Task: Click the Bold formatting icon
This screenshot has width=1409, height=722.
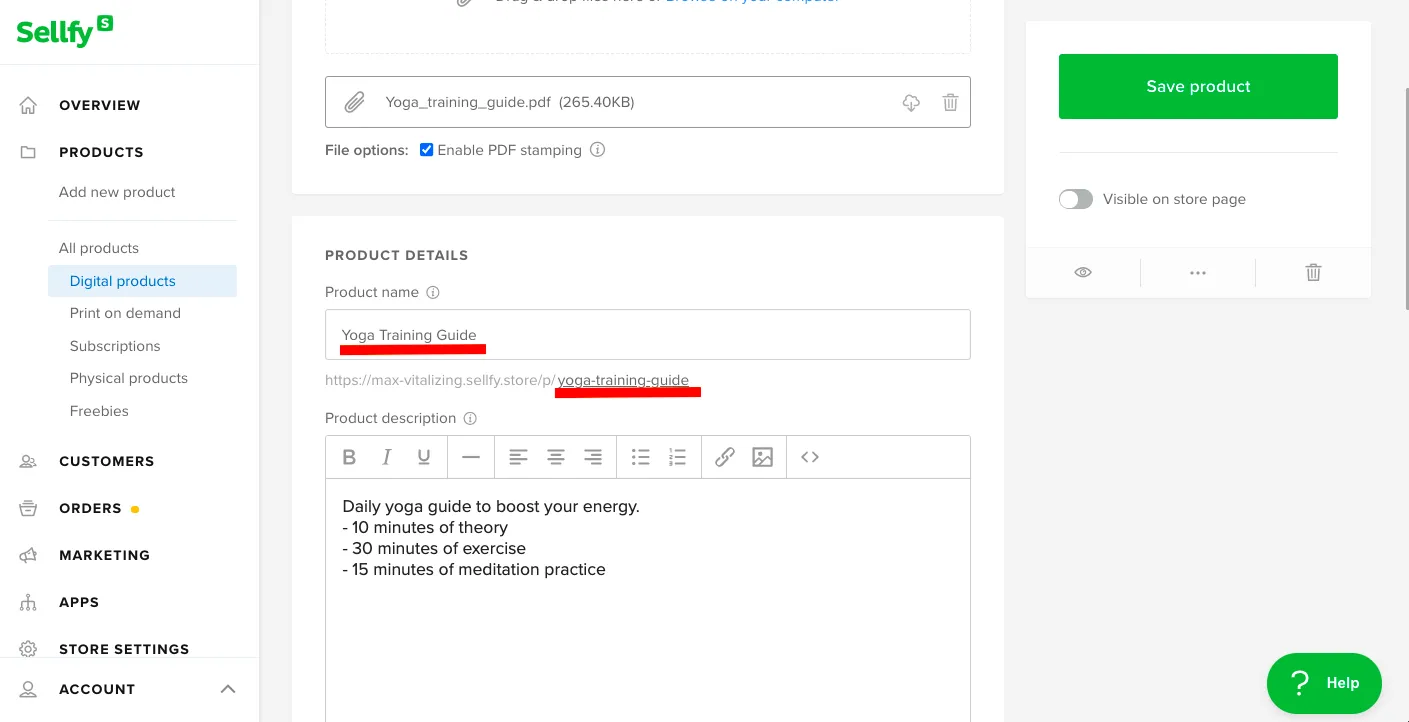Action: [x=349, y=457]
